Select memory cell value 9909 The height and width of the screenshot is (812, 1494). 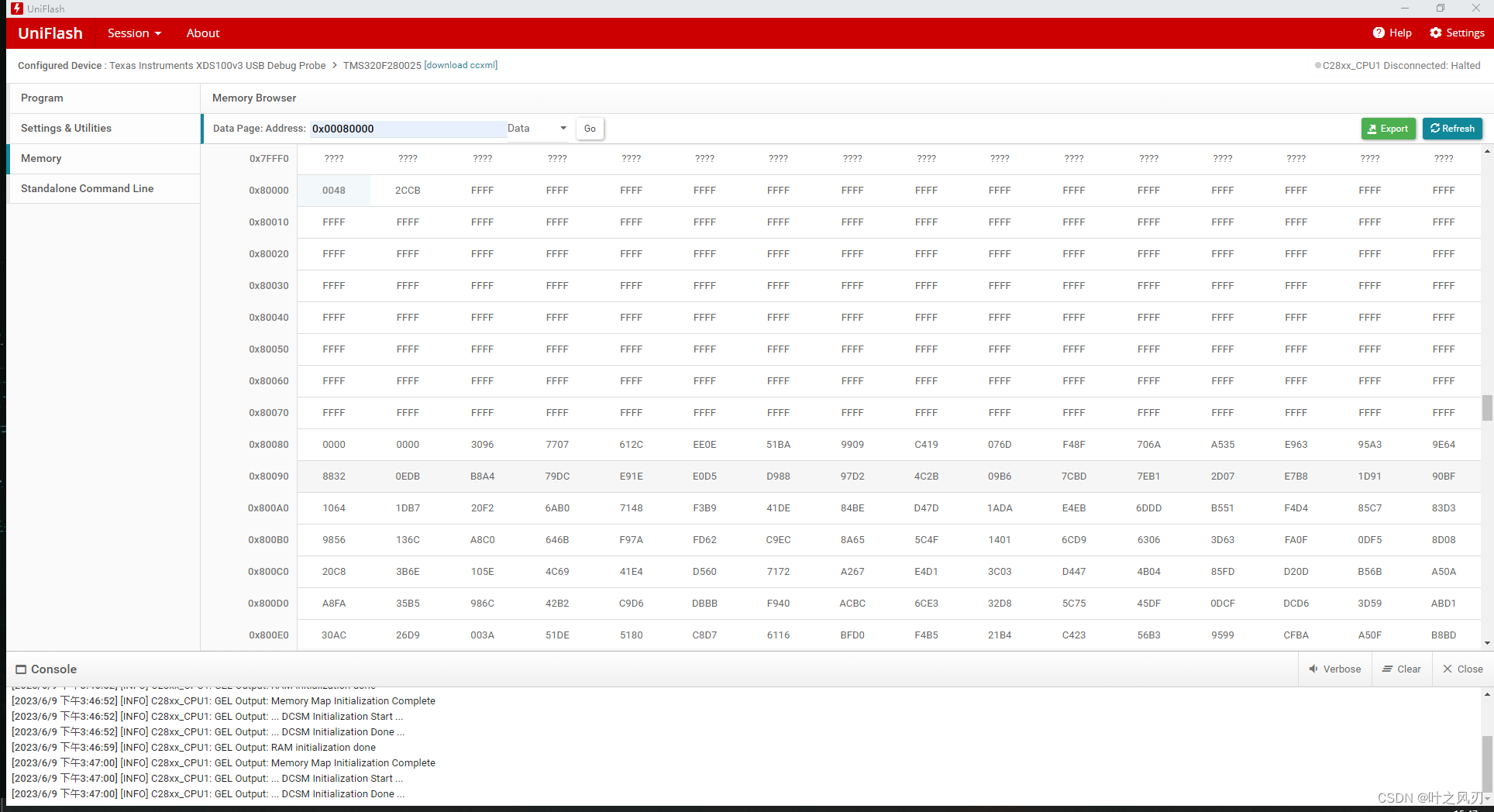[852, 445]
